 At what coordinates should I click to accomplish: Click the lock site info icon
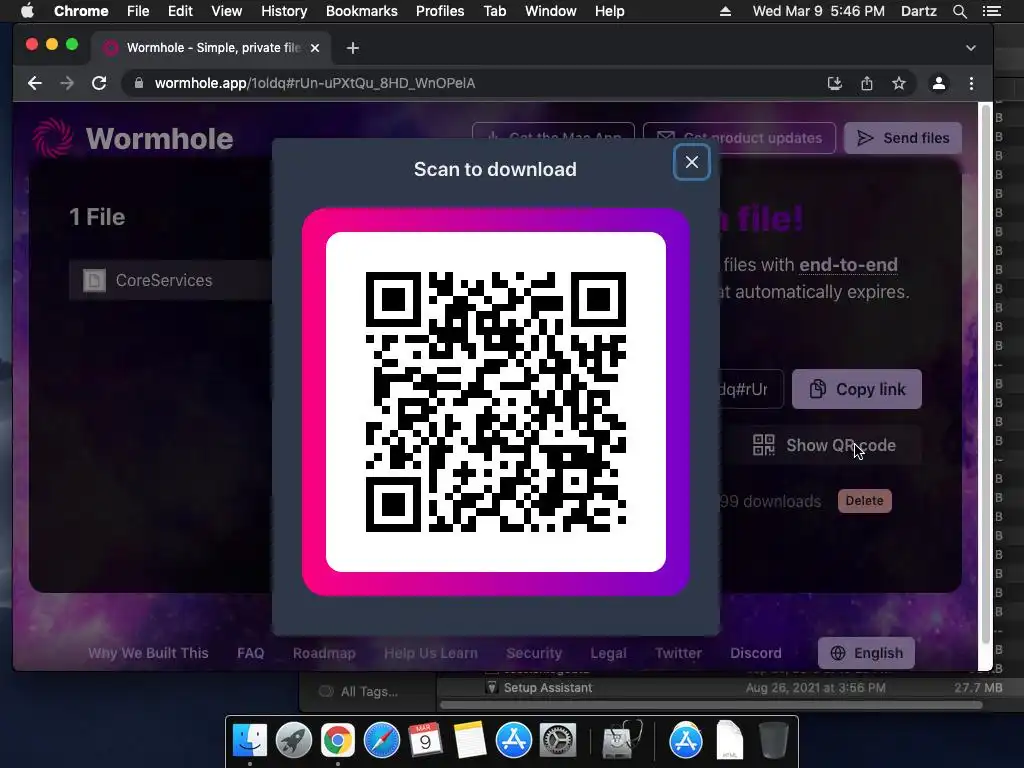[138, 83]
